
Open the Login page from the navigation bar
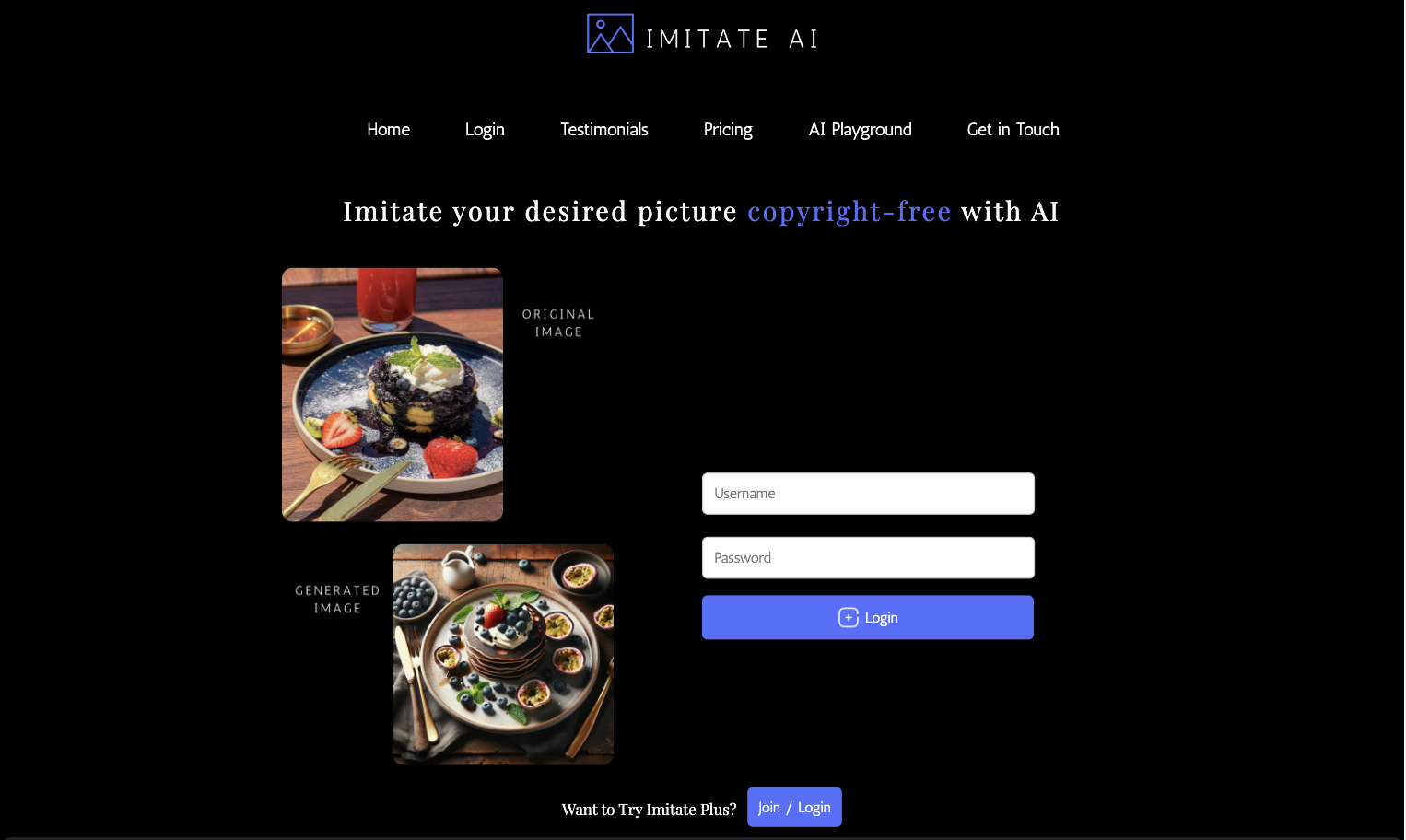pos(485,130)
